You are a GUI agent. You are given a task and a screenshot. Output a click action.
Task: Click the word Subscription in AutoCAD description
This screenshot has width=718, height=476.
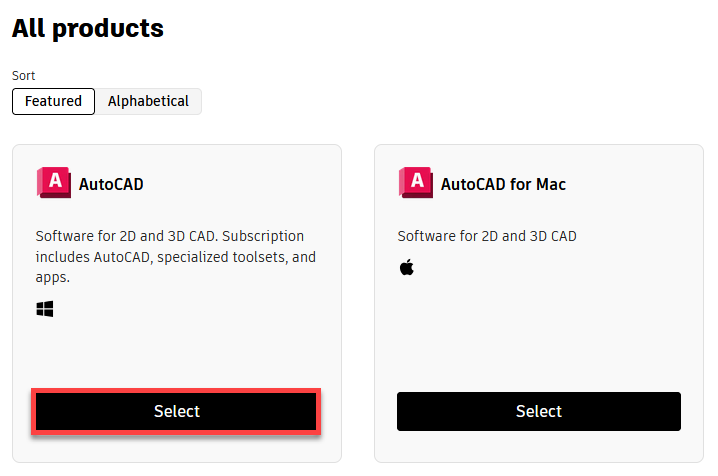tap(263, 236)
